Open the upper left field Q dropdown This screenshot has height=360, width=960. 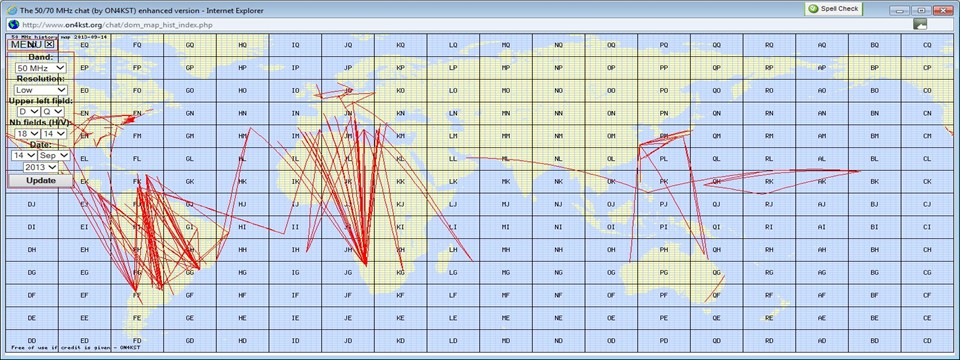(x=53, y=111)
